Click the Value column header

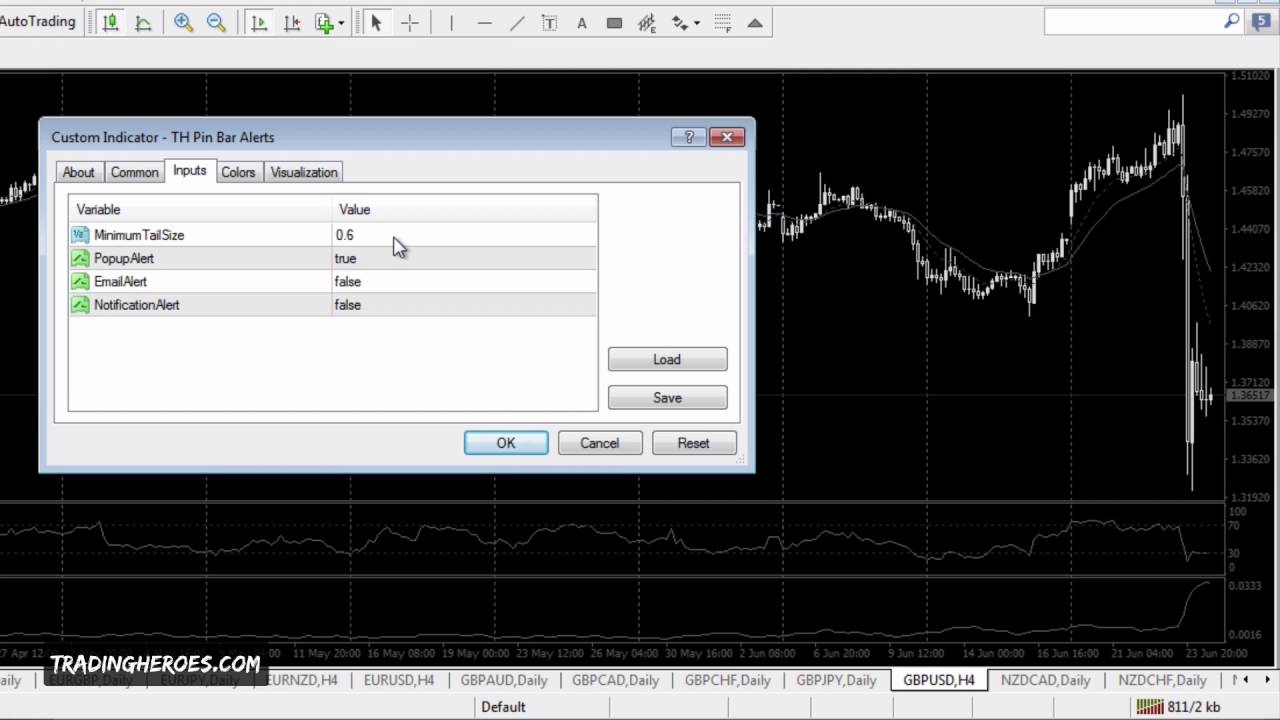click(x=464, y=209)
